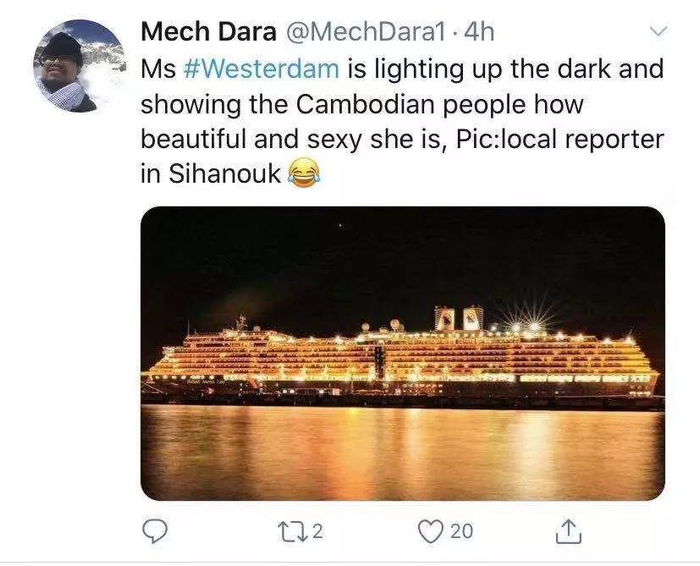Click the ship's funnels in the photo

[458, 318]
